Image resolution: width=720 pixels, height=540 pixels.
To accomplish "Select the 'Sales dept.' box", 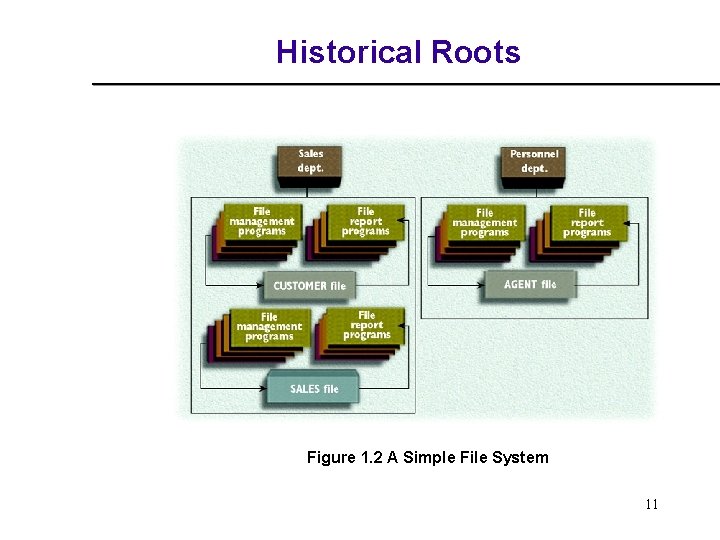I will (309, 167).
